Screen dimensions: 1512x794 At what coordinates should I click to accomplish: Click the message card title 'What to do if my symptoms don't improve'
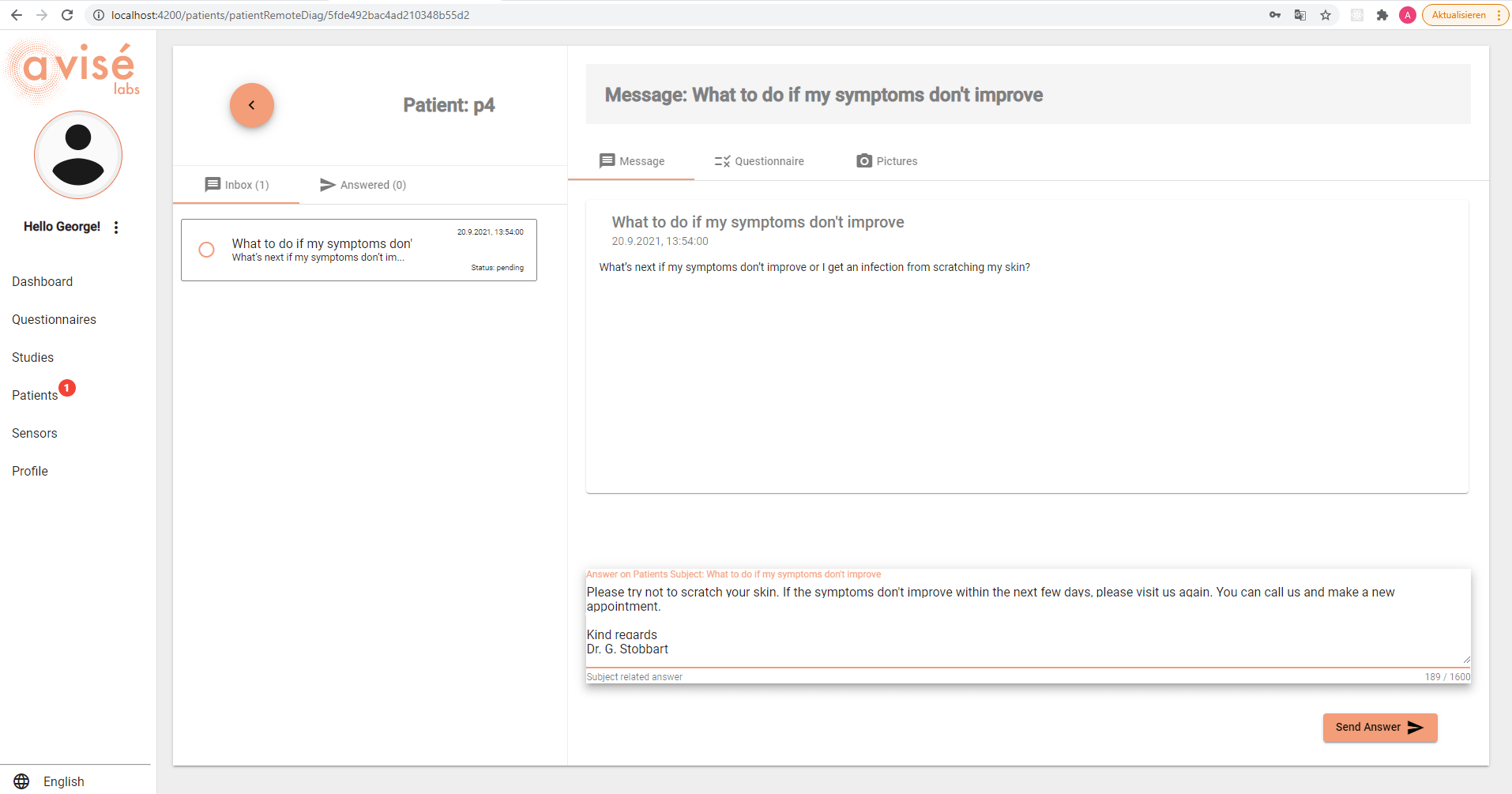pyautogui.click(x=758, y=223)
